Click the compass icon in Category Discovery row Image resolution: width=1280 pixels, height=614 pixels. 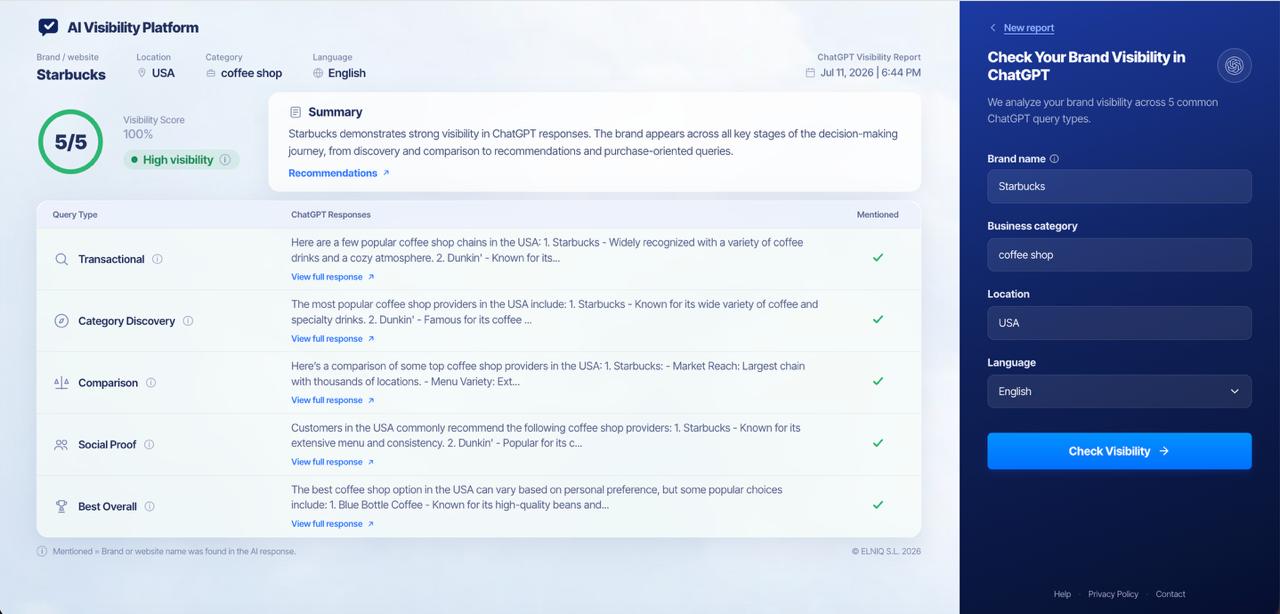pyautogui.click(x=61, y=321)
